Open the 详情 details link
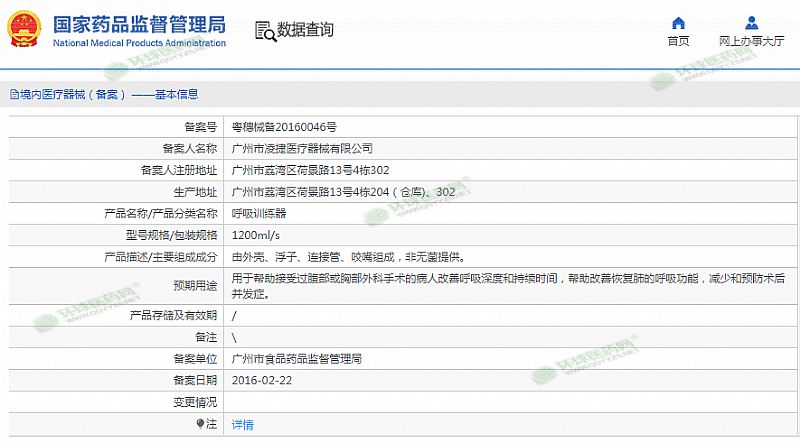Viewport: 800px width, 442px height. tap(242, 424)
